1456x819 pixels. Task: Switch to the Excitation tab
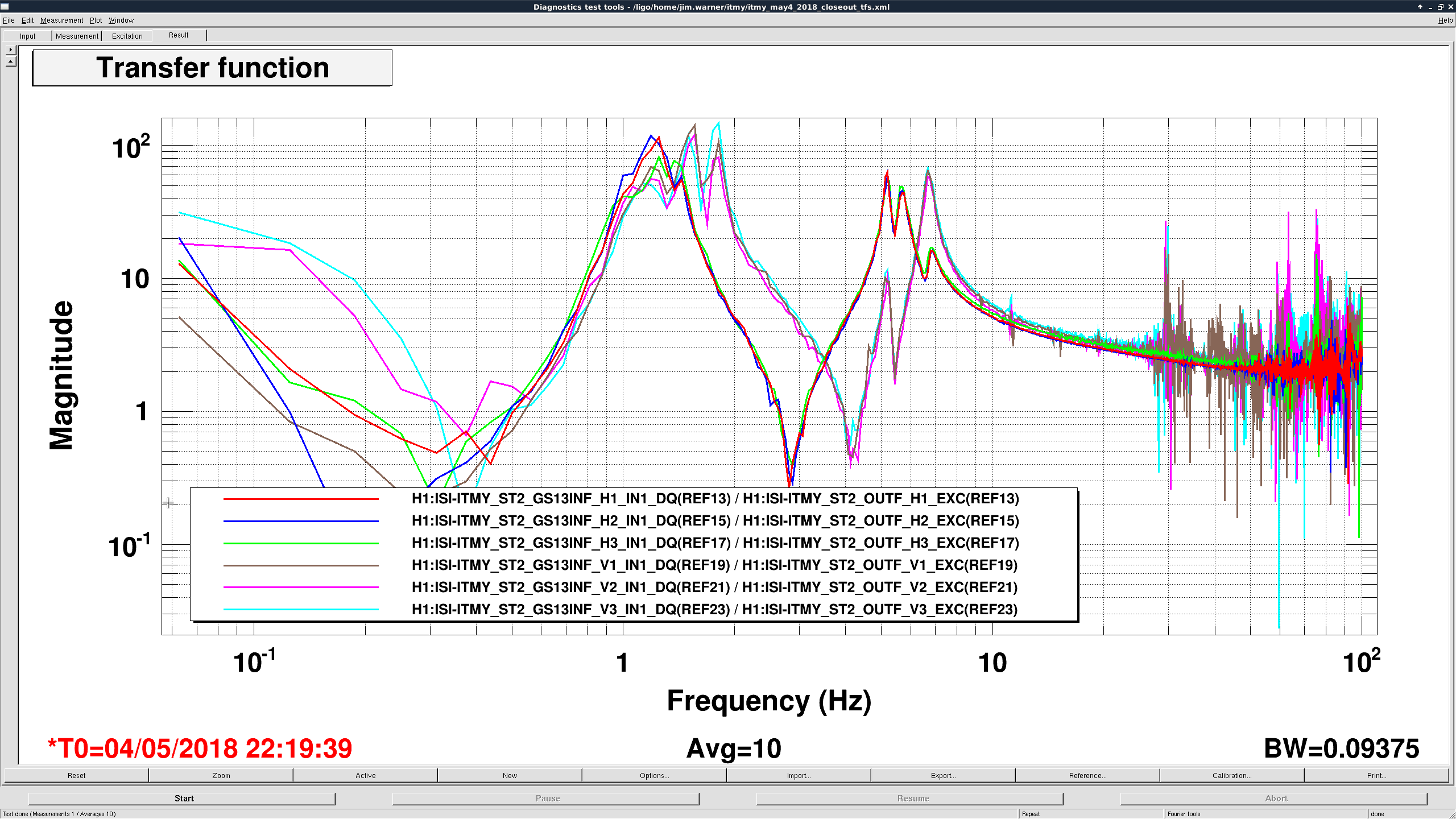tap(127, 36)
